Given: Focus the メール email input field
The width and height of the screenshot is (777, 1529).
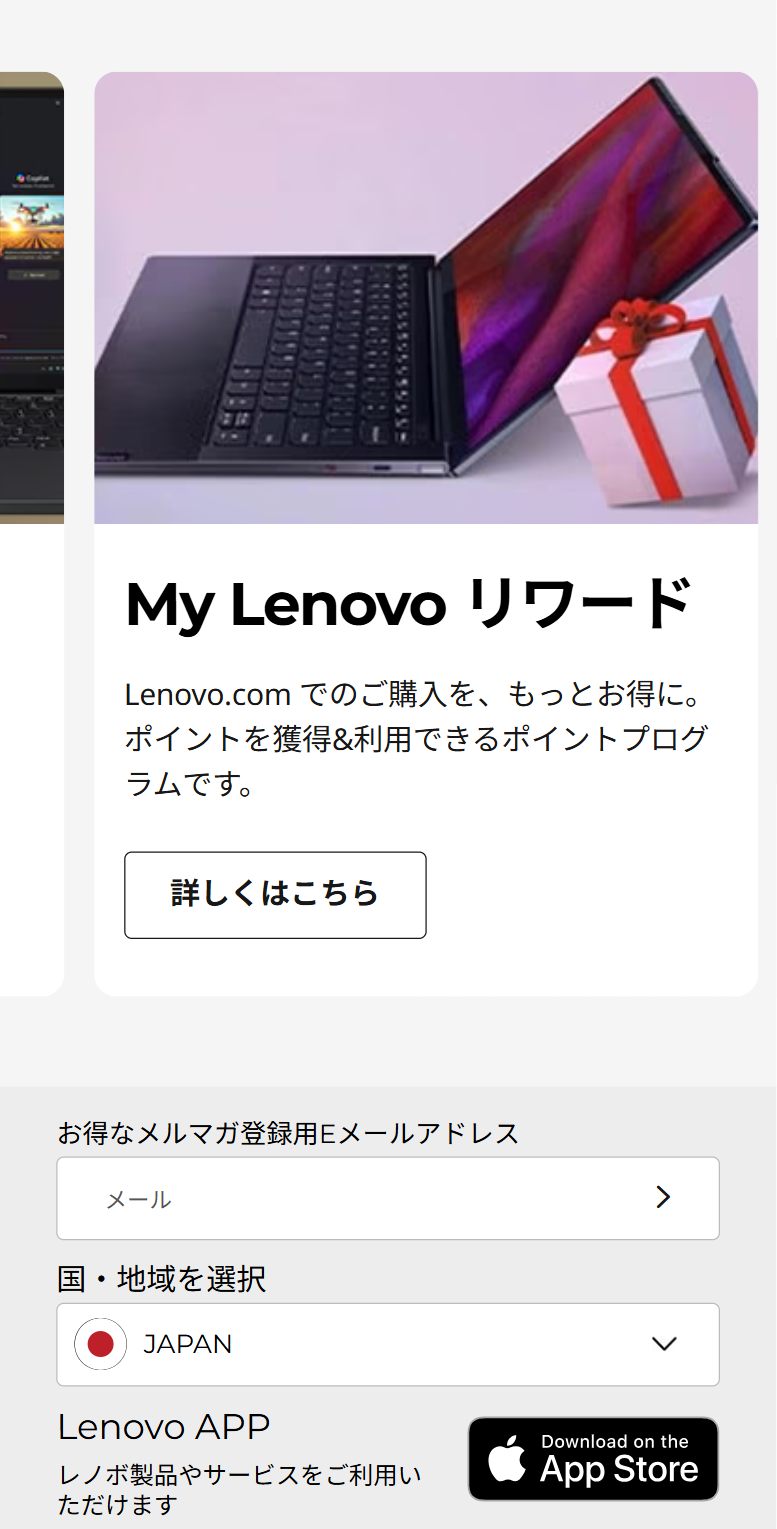Looking at the screenshot, I should tap(388, 1198).
